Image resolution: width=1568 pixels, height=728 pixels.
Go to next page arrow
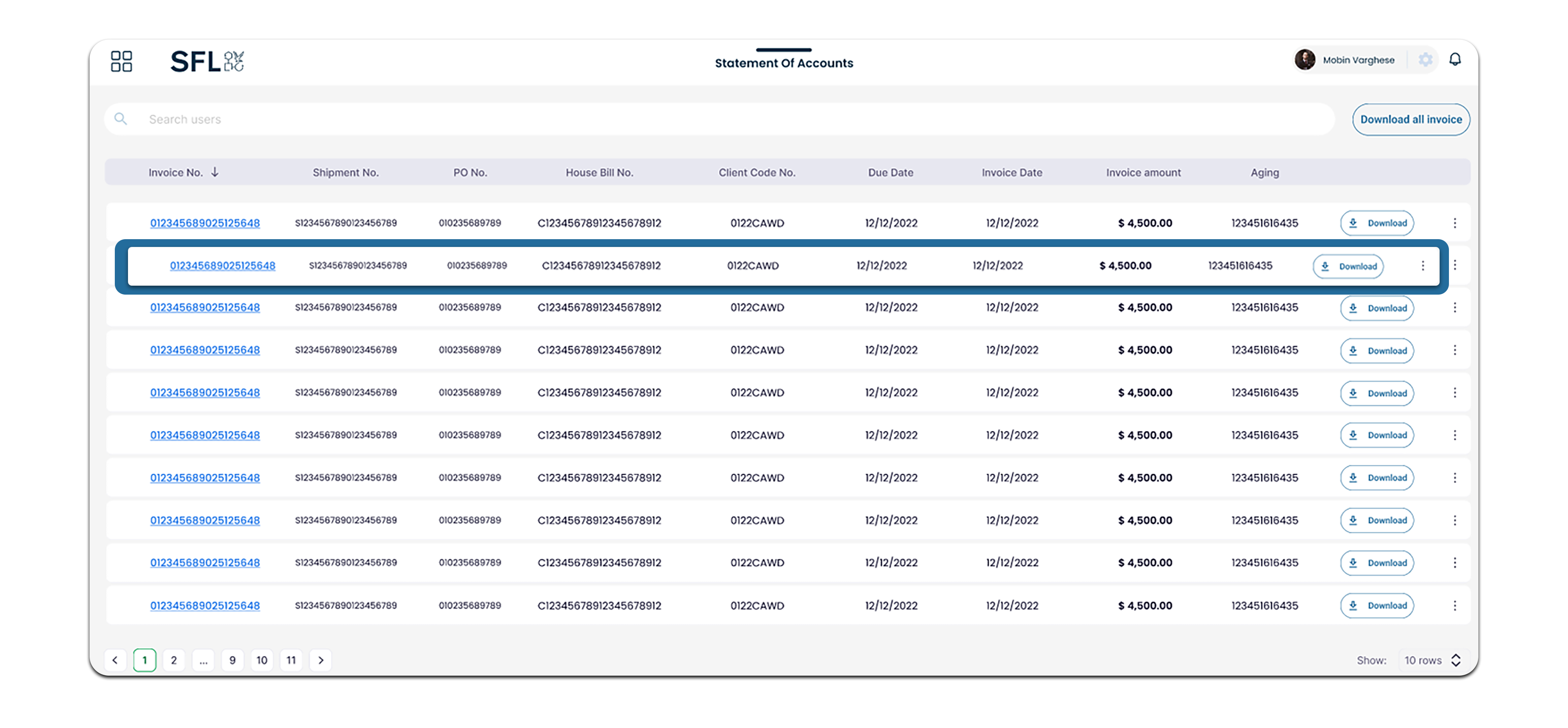pos(321,661)
